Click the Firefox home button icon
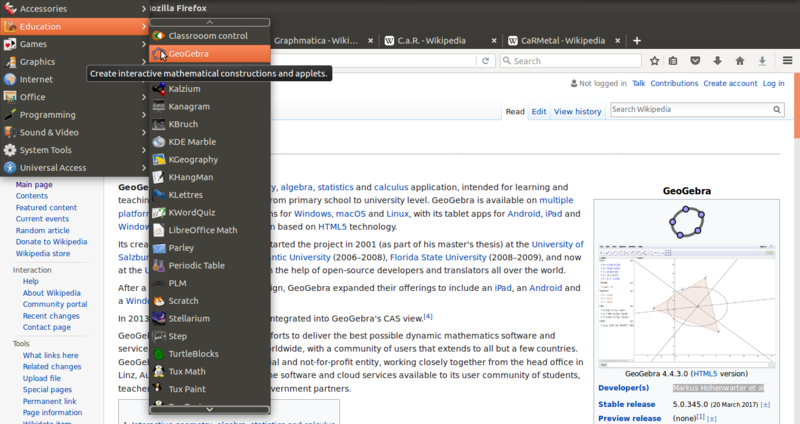Viewport: 800px width, 424px height. [x=740, y=61]
